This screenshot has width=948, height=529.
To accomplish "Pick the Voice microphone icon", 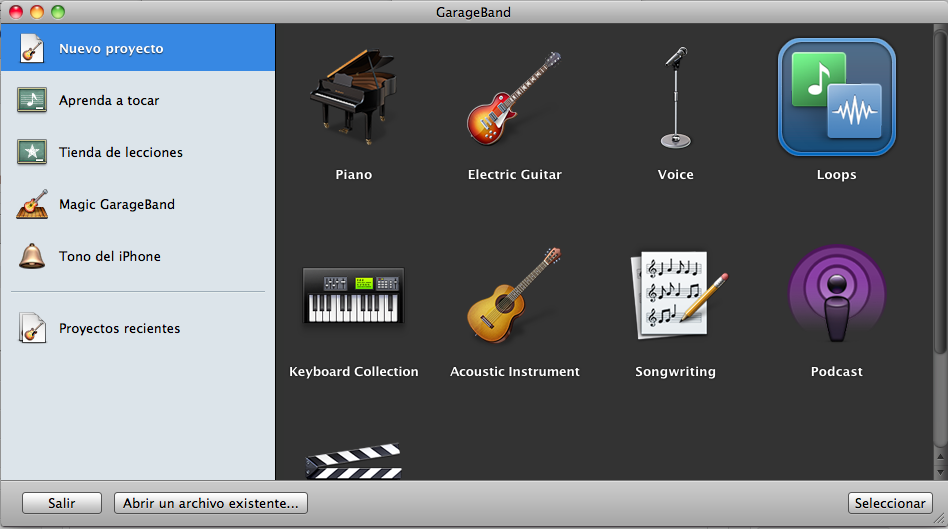I will pyautogui.click(x=675, y=97).
